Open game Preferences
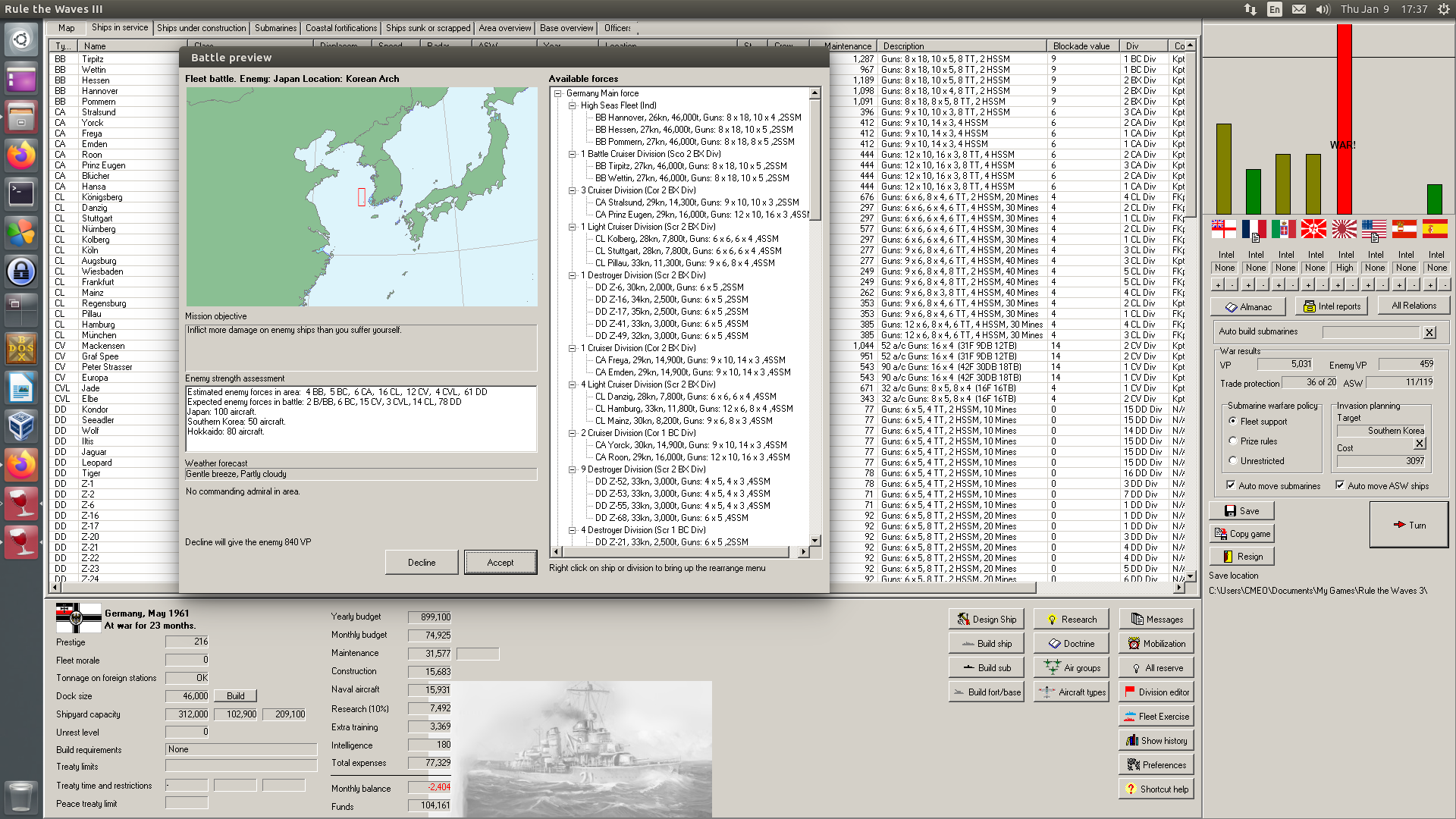Screen dimensions: 1456x819 pos(1156,764)
